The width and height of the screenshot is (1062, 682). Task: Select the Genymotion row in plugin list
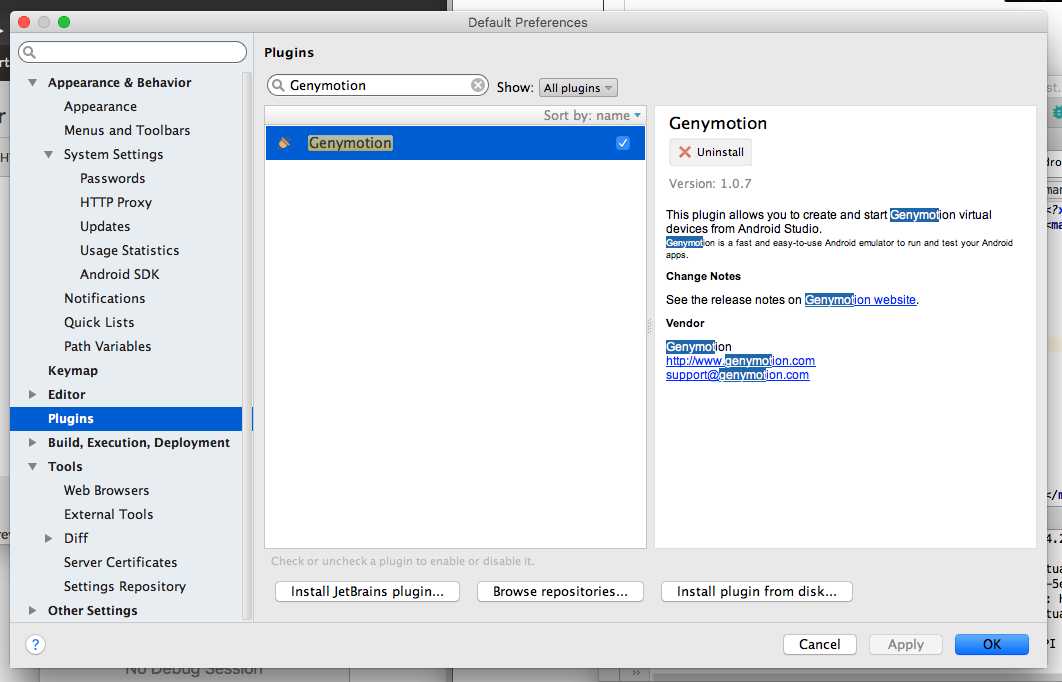point(455,143)
